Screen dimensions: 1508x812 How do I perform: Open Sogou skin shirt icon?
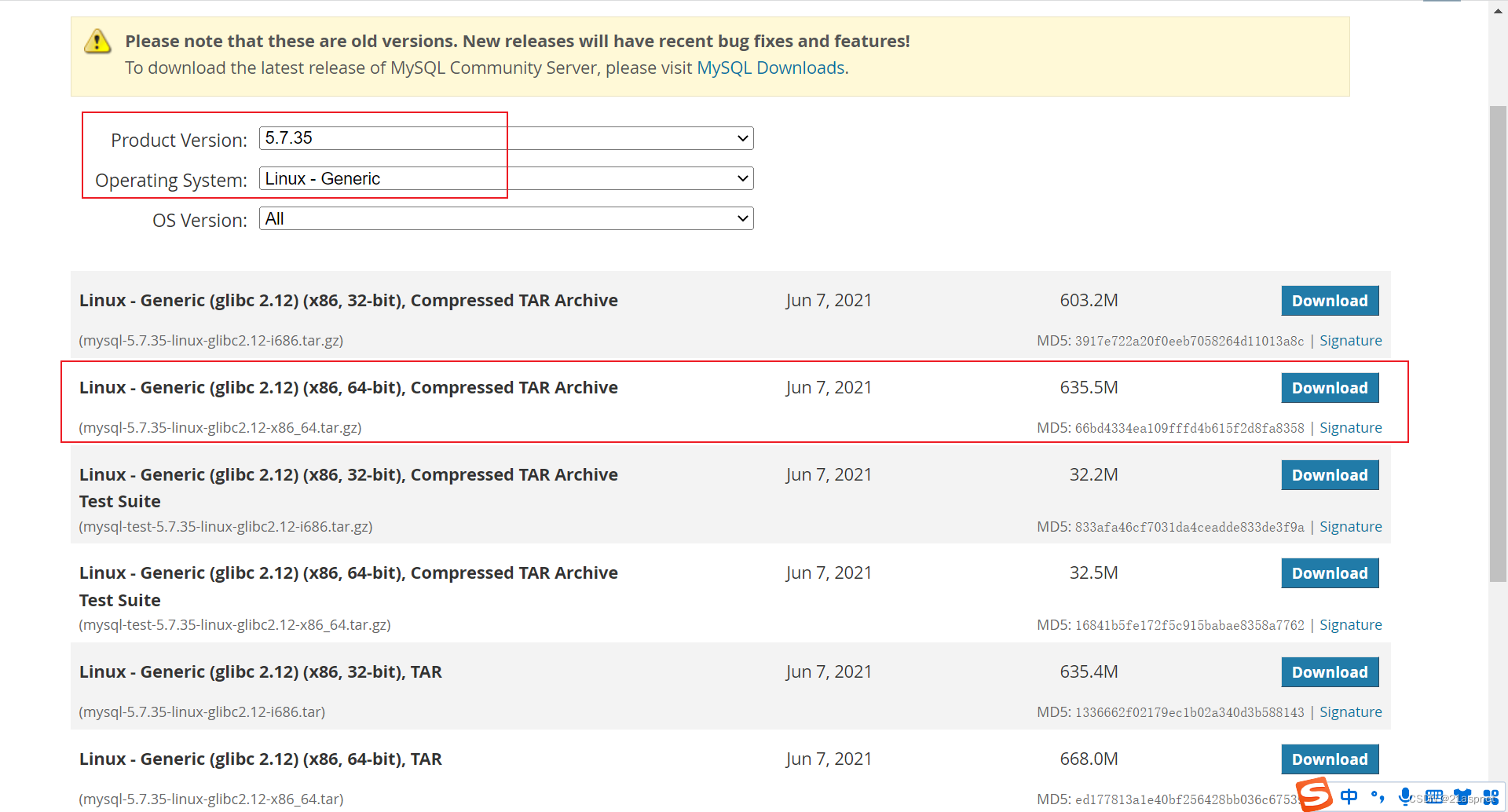1462,796
